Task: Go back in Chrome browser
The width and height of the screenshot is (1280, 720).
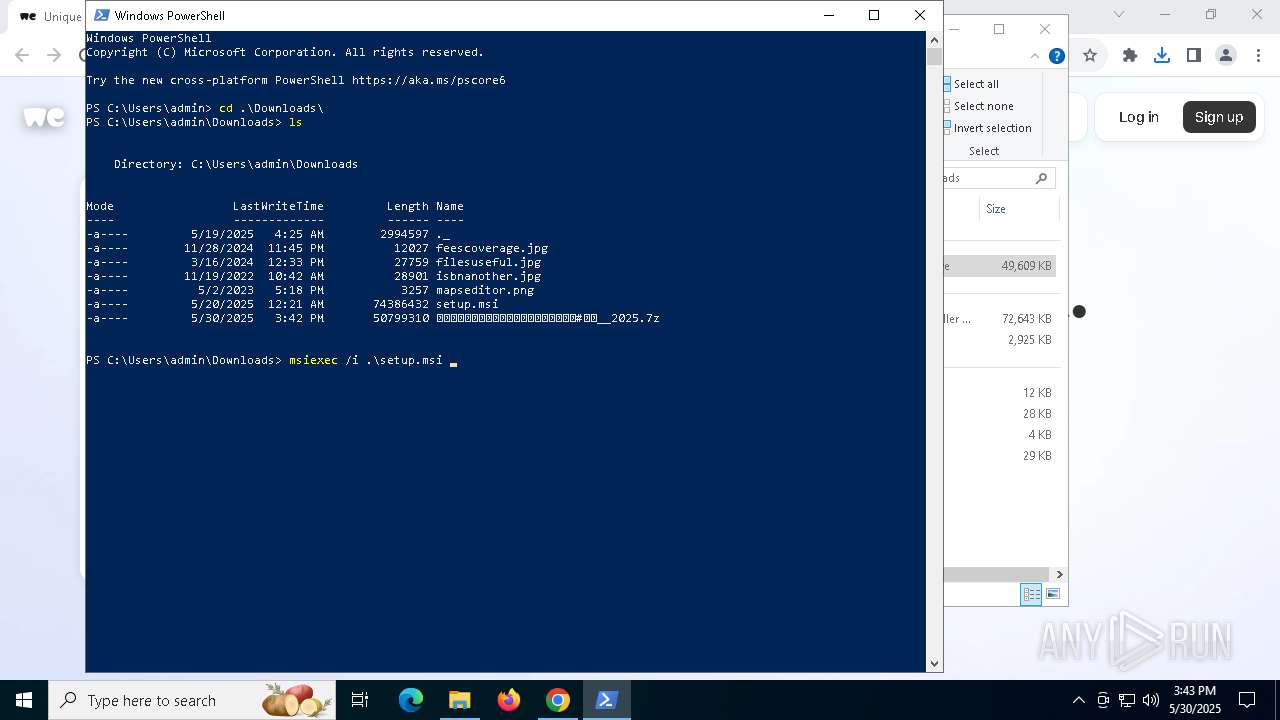Action: [x=22, y=56]
